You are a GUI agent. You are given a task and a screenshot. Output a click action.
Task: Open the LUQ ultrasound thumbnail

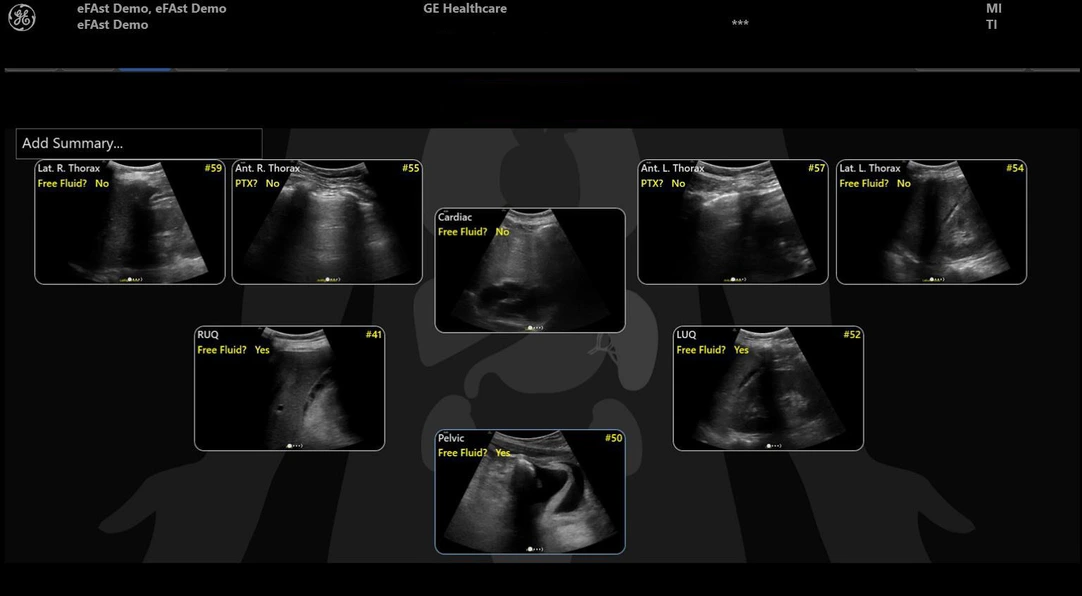point(768,395)
